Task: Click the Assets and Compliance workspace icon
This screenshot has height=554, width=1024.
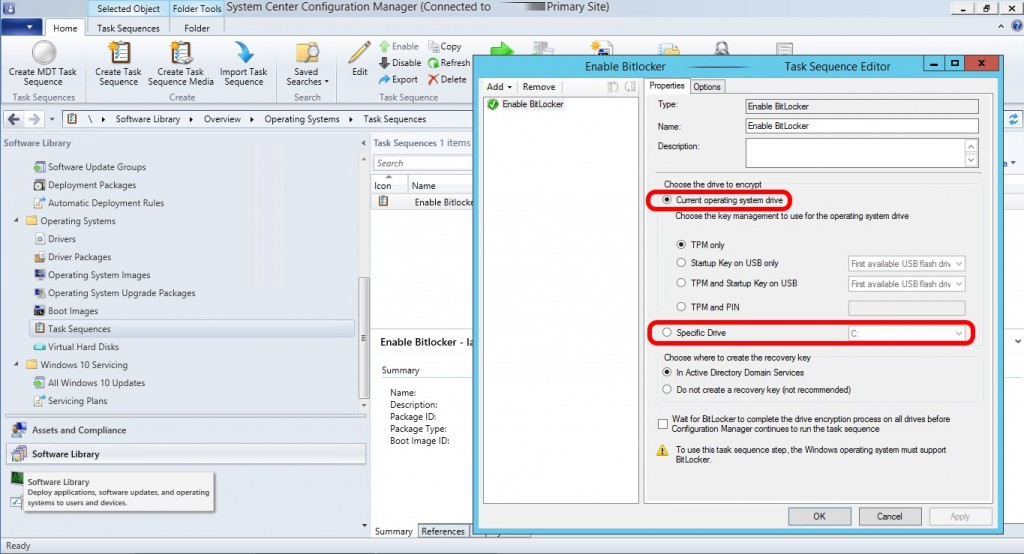Action: [19, 430]
